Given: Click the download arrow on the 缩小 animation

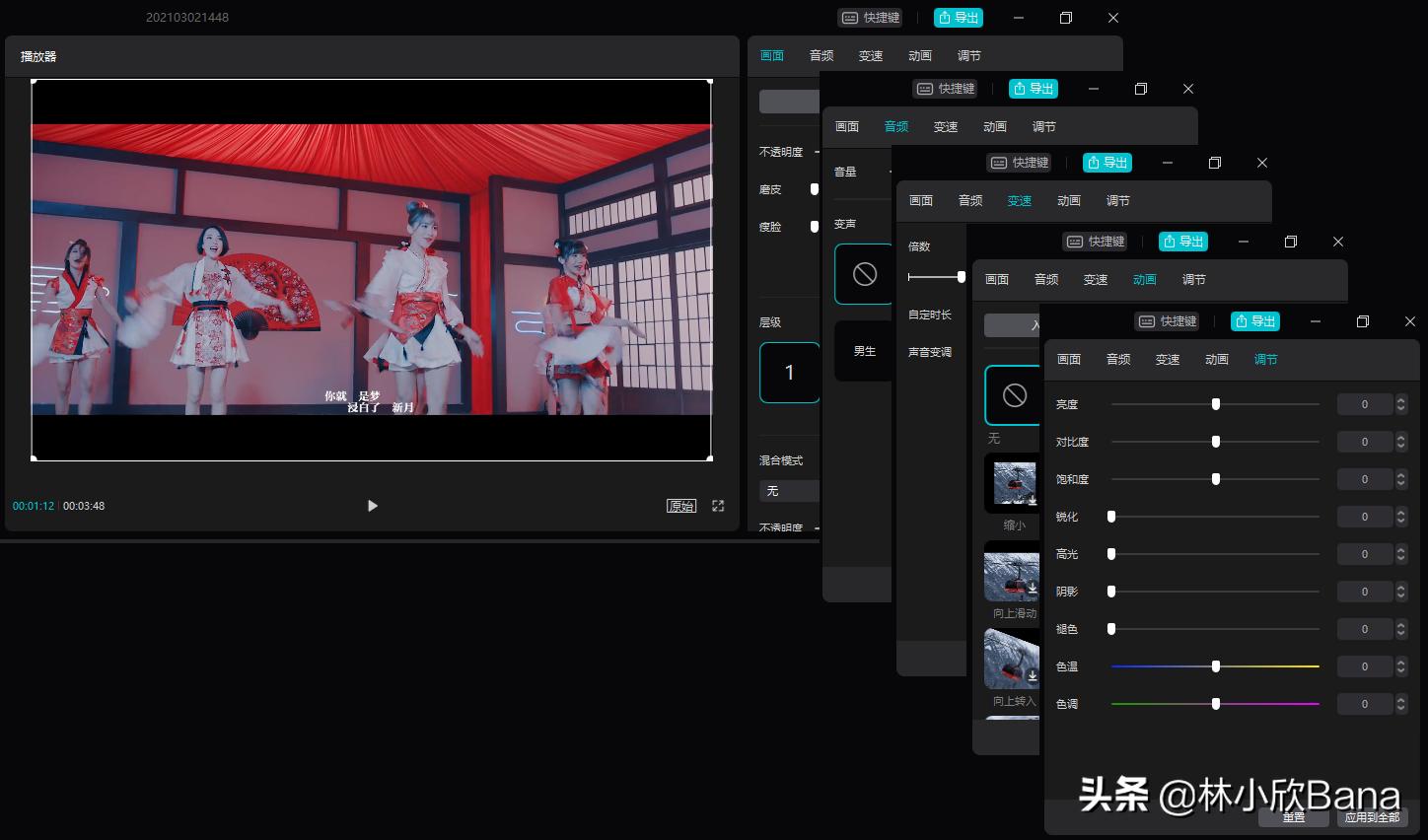Looking at the screenshot, I should 1032,502.
